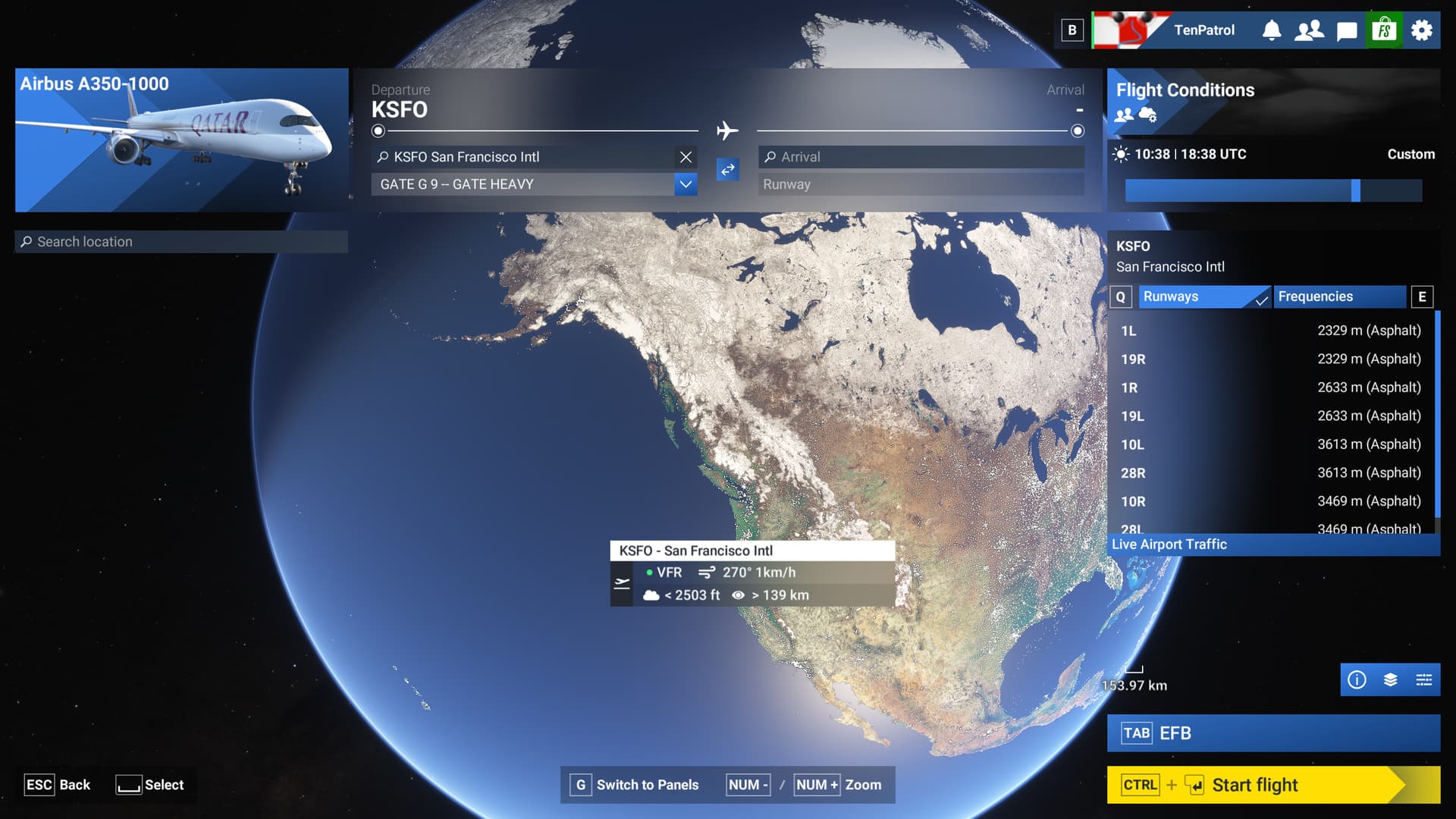Switch to the Runways tab
The width and height of the screenshot is (1456, 819).
coord(1204,297)
